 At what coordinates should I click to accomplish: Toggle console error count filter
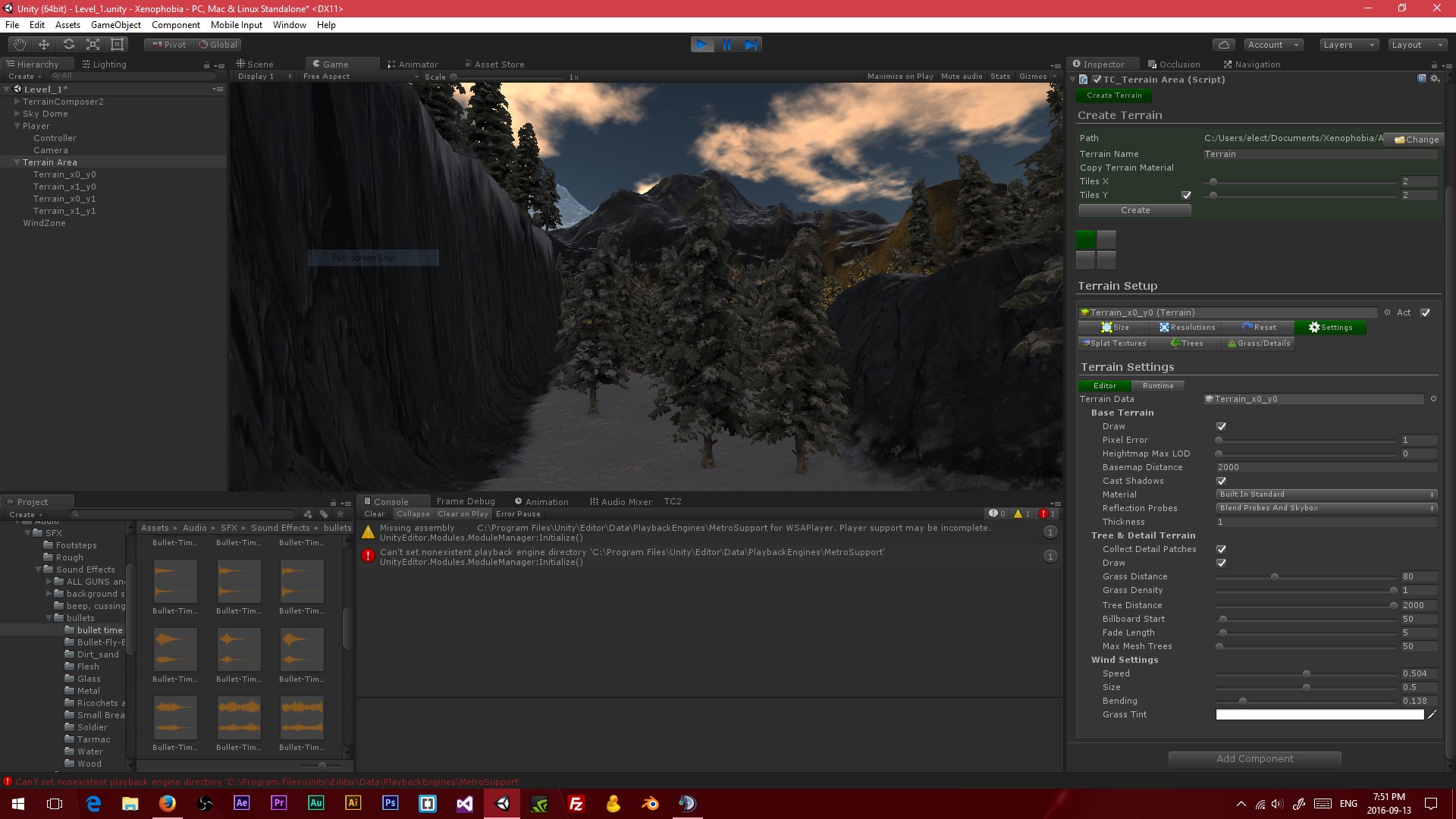pyautogui.click(x=1047, y=514)
